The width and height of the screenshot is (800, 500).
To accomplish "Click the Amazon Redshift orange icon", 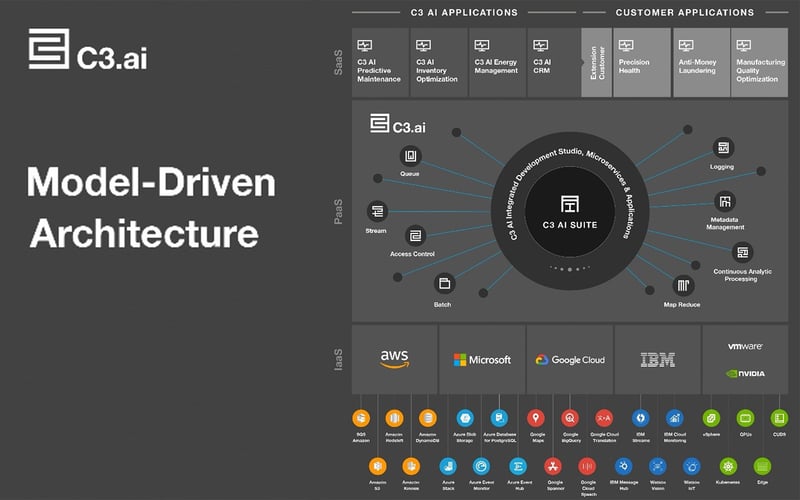I will (x=394, y=418).
